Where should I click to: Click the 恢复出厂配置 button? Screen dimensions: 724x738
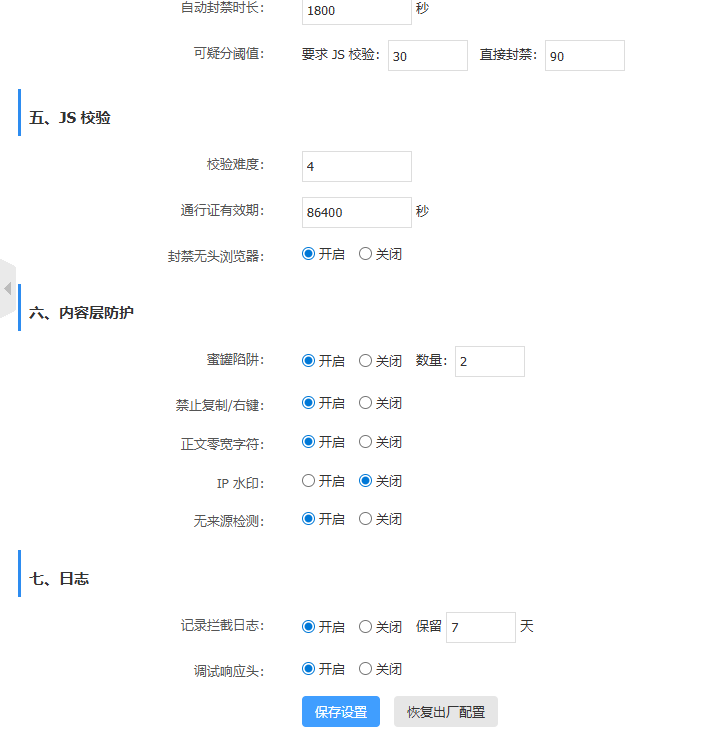click(x=446, y=712)
